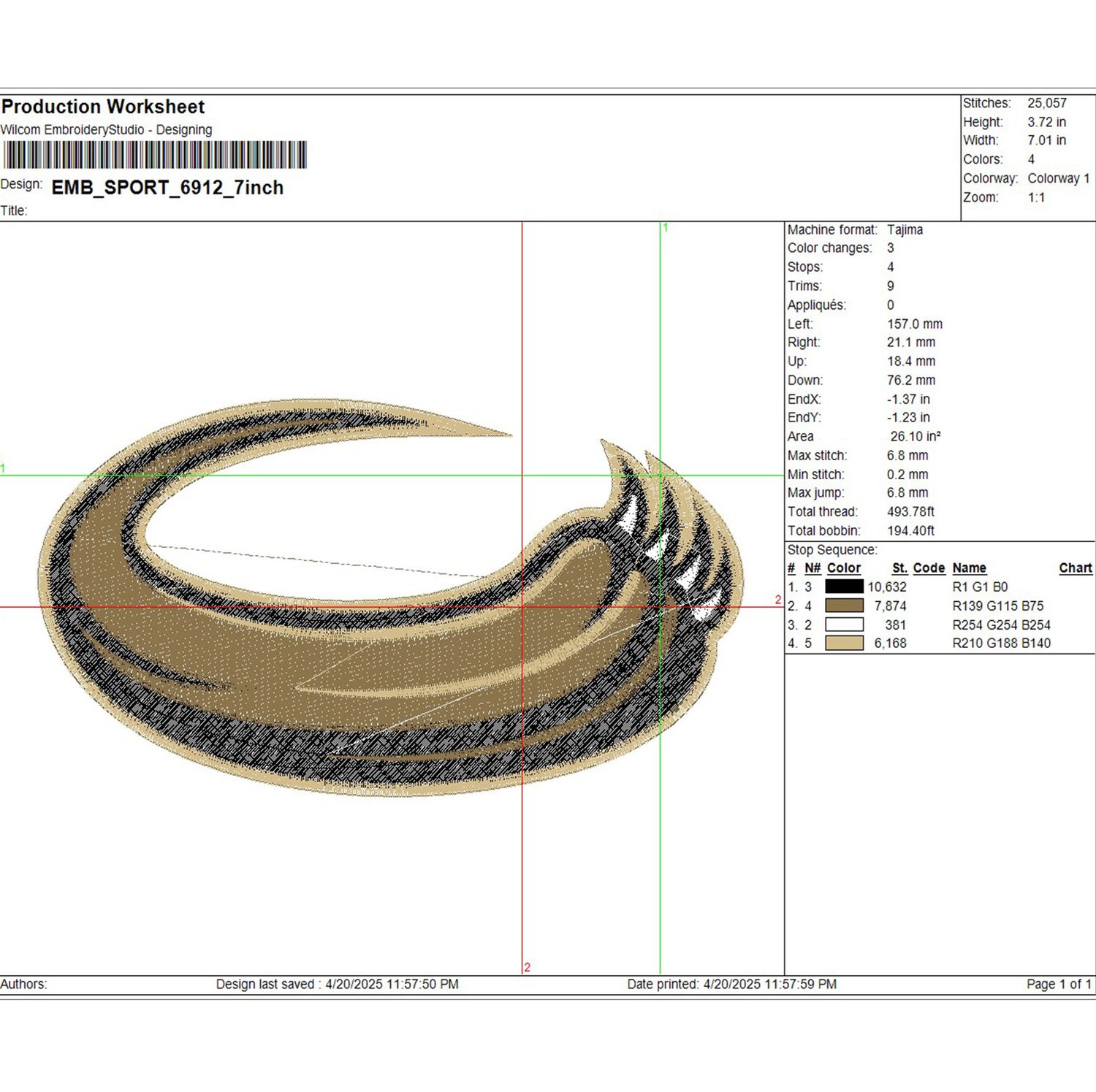Click the Height value 3.72 in
This screenshot has width=1096, height=1092.
point(1046,122)
